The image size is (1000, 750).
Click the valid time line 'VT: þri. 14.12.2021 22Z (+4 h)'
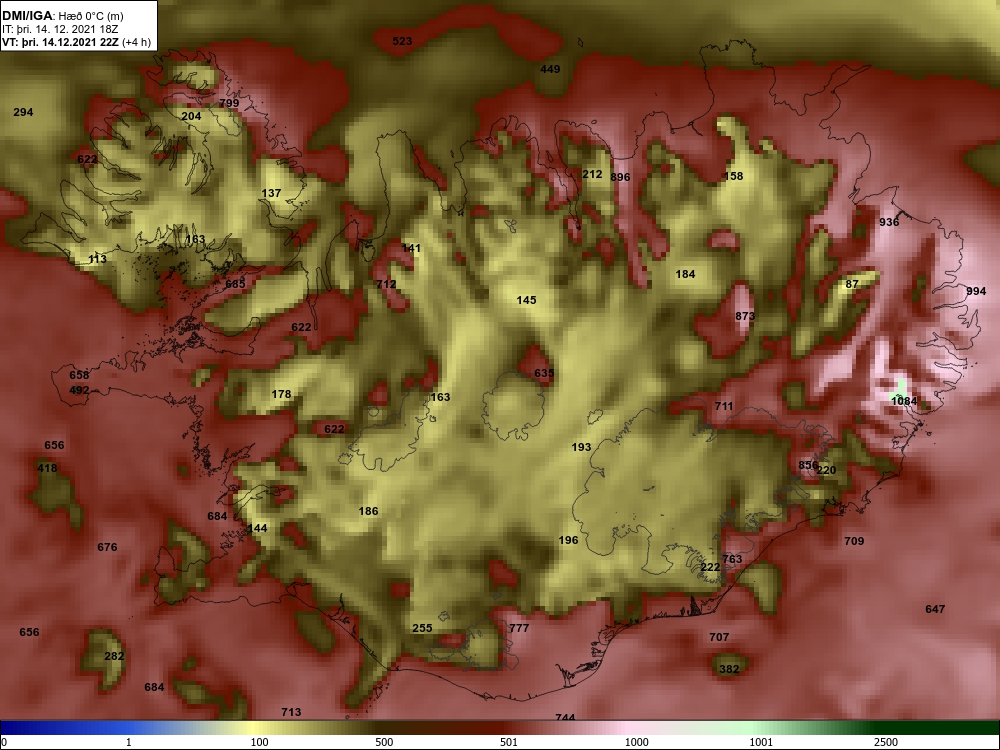click(77, 43)
